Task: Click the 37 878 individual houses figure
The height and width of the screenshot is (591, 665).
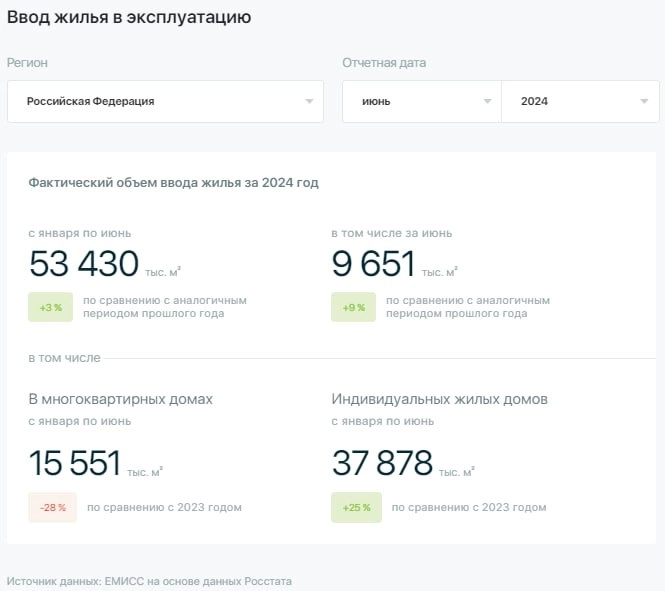Action: 382,464
